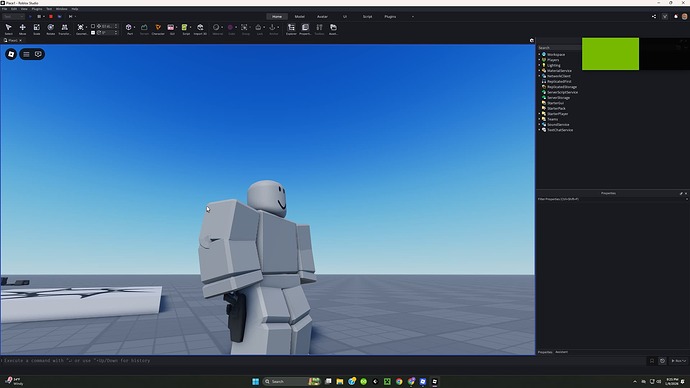Select StarterGui in Explorer
The height and width of the screenshot is (388, 690).
555,103
